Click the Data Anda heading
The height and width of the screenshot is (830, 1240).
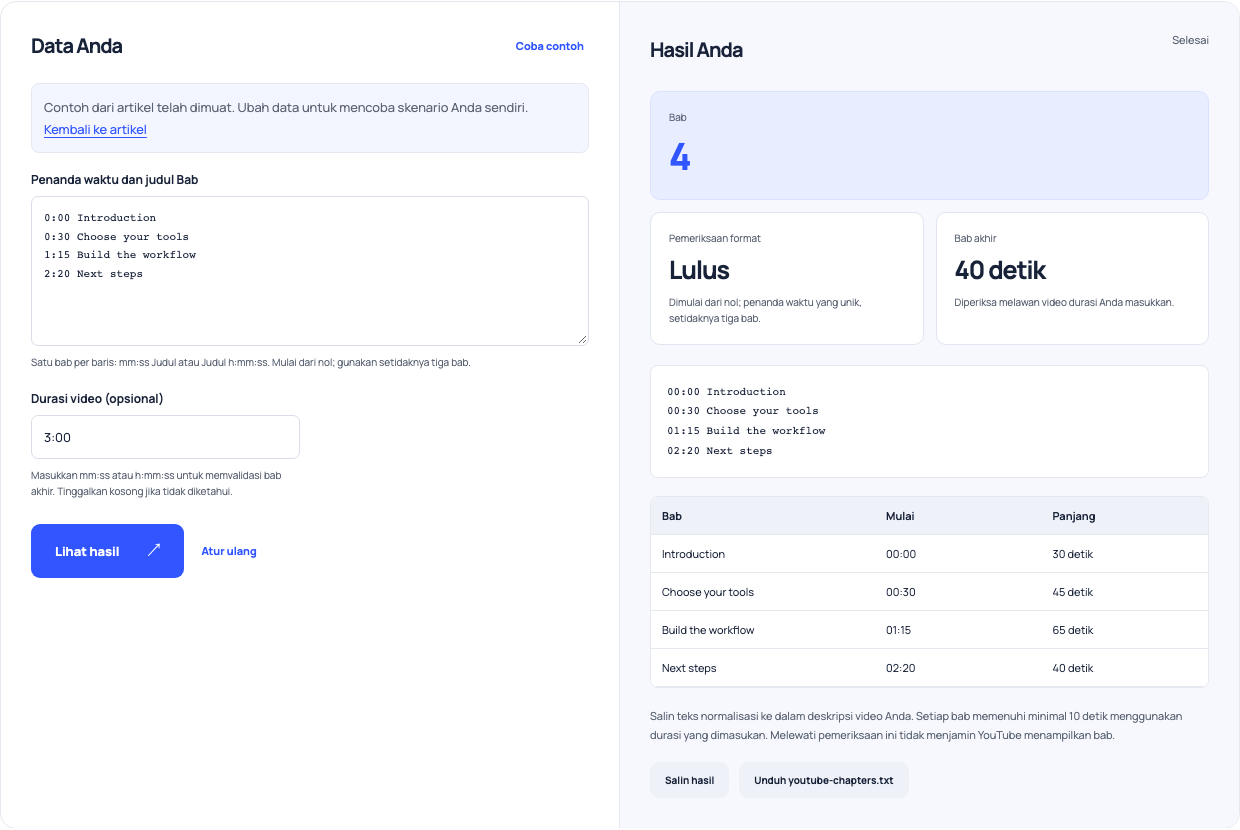[77, 46]
